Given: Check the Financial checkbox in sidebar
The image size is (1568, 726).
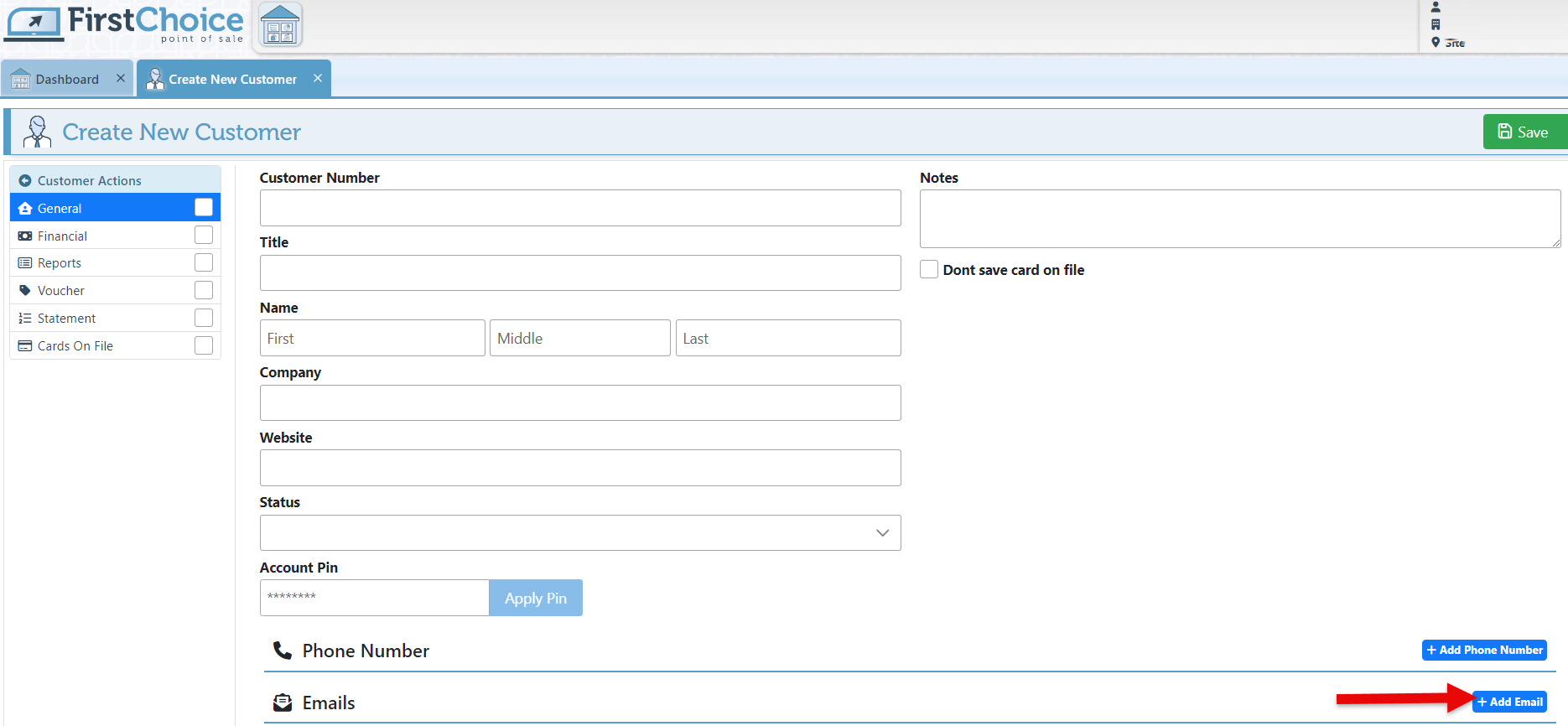Looking at the screenshot, I should coord(204,236).
